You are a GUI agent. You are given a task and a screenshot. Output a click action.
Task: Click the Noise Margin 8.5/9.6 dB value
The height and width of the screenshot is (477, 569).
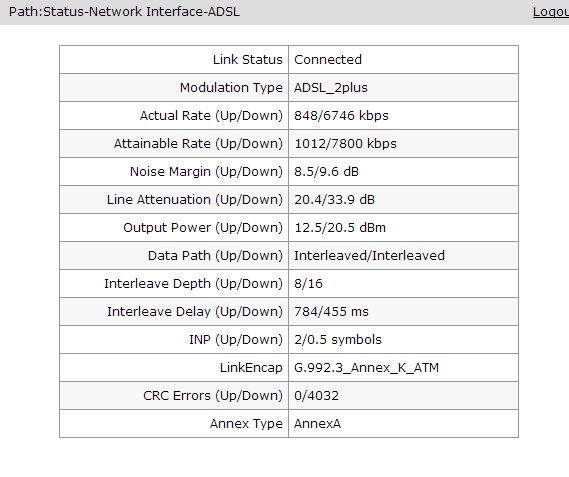pyautogui.click(x=326, y=171)
